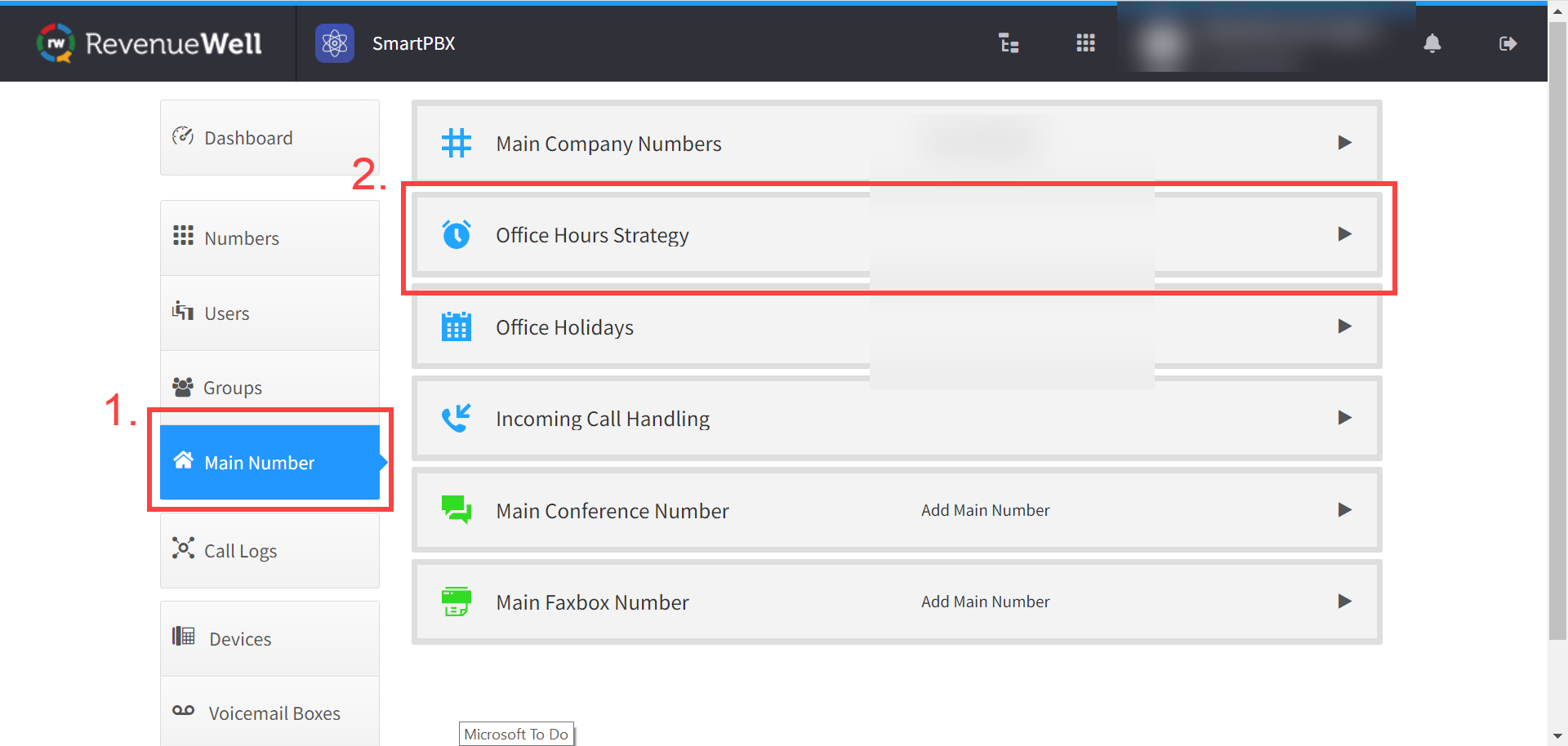Expand Office Hours Strategy arrow
This screenshot has height=746, width=1568.
[1345, 234]
